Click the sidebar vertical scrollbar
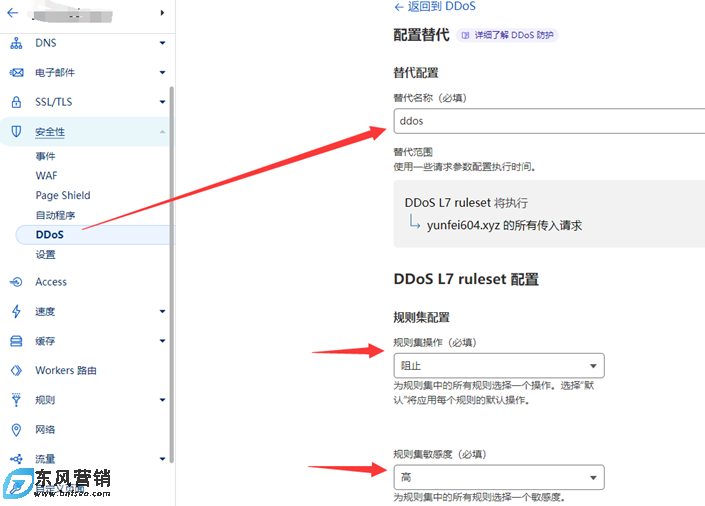Screen dimensions: 705x506 point(171,274)
